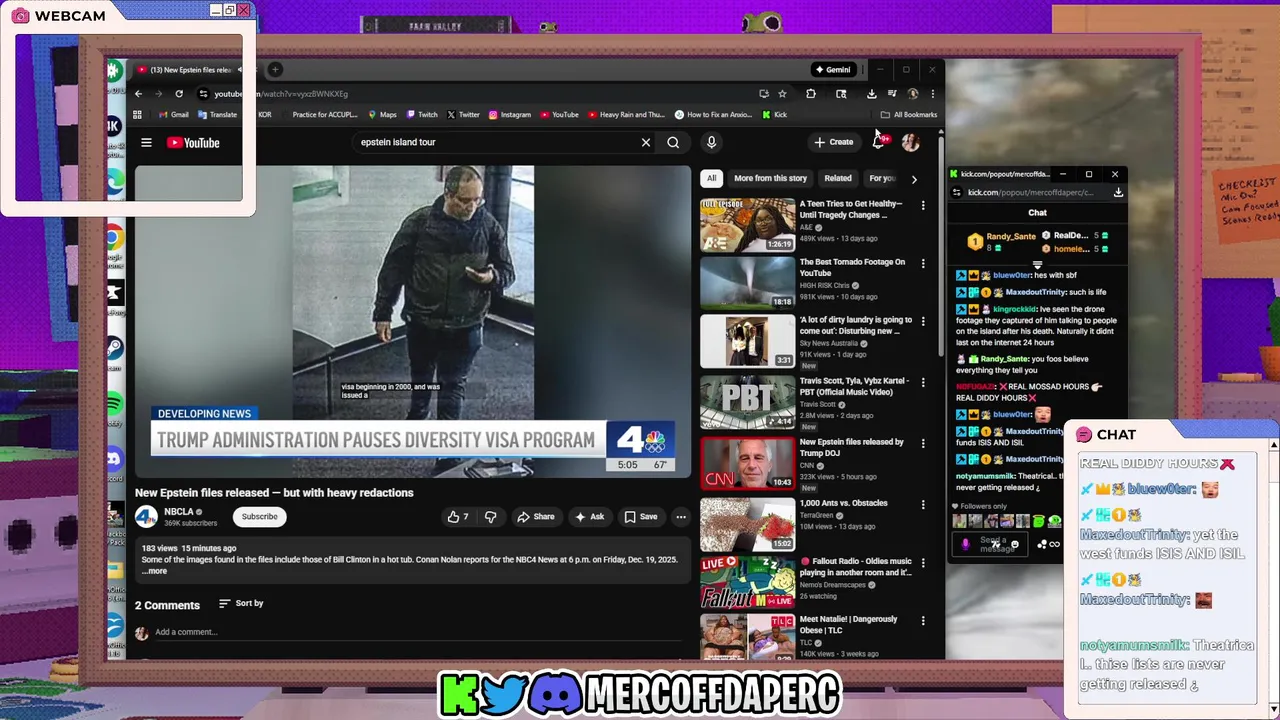Open a new browser tab

276,70
